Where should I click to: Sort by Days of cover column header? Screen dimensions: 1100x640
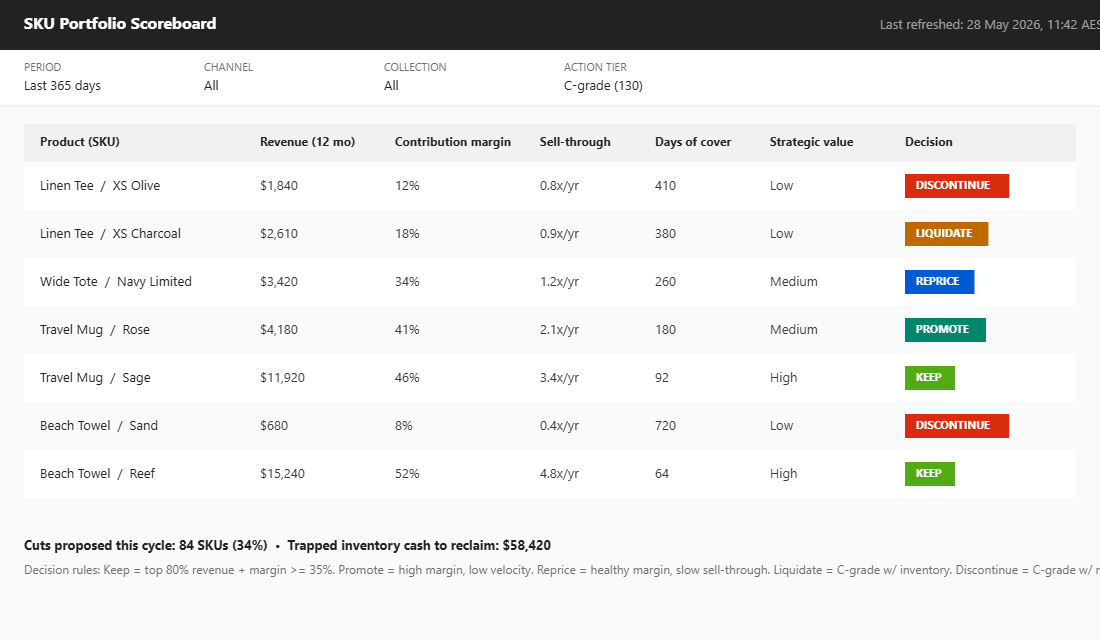[x=692, y=142]
